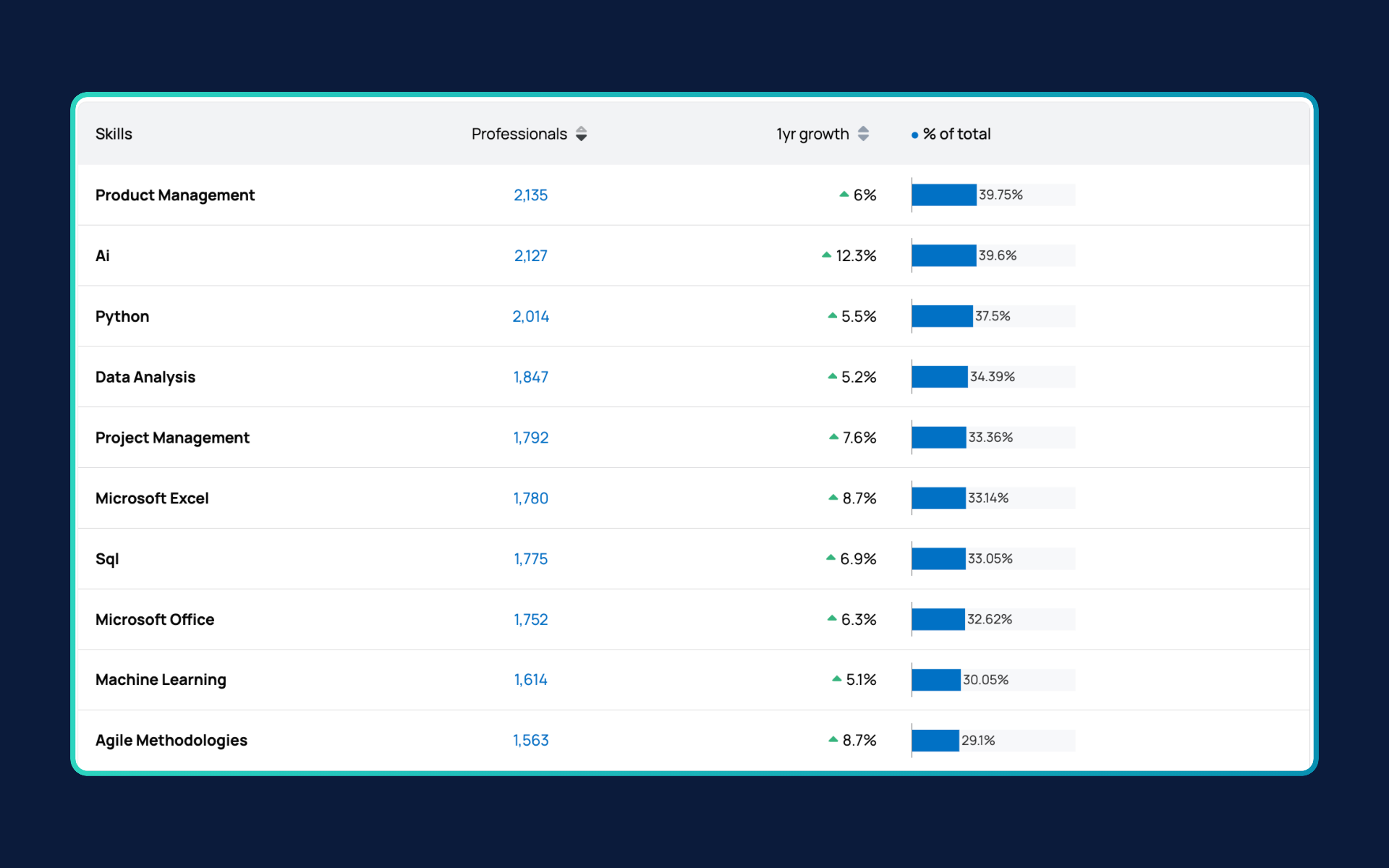Click 2,135 professionals count

[530, 195]
